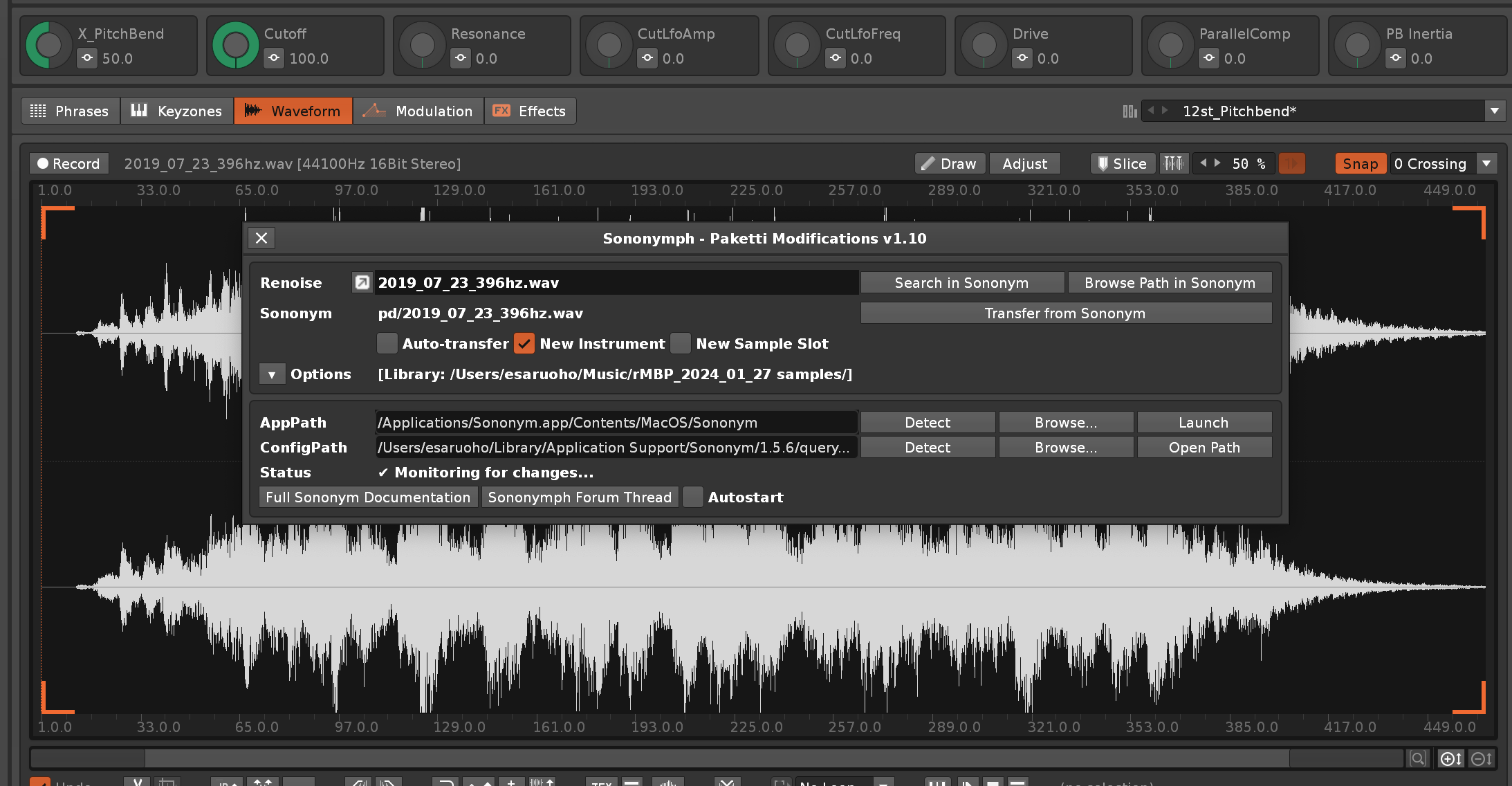The height and width of the screenshot is (786, 1512).
Task: Open Full Sononym Documentation
Action: 368,497
